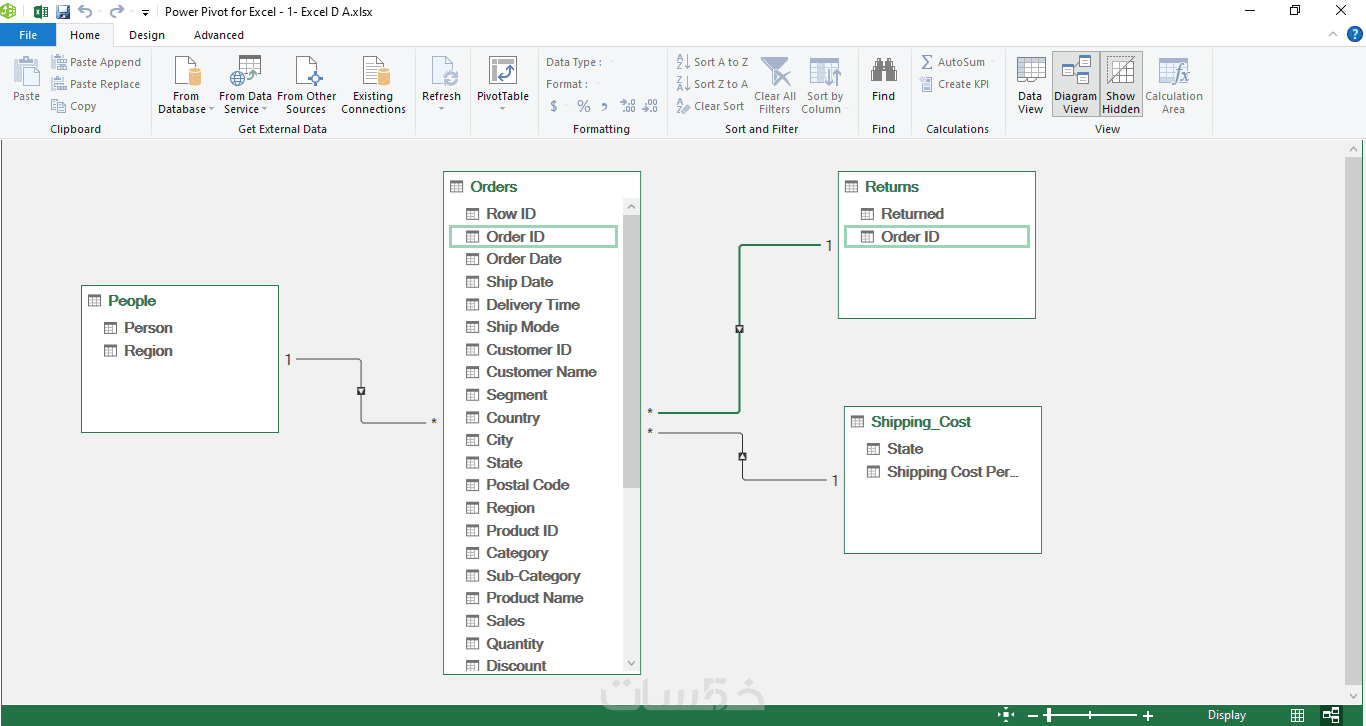1366x726 pixels.
Task: Switch to Data View
Action: tap(1030, 85)
